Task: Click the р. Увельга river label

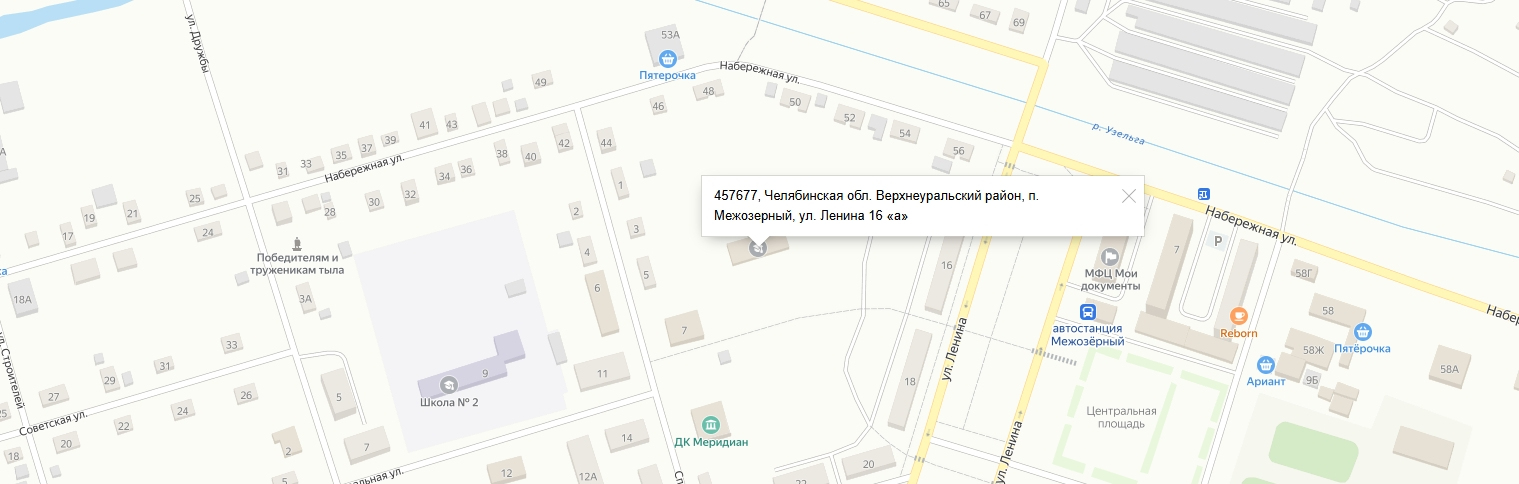Action: (1118, 132)
